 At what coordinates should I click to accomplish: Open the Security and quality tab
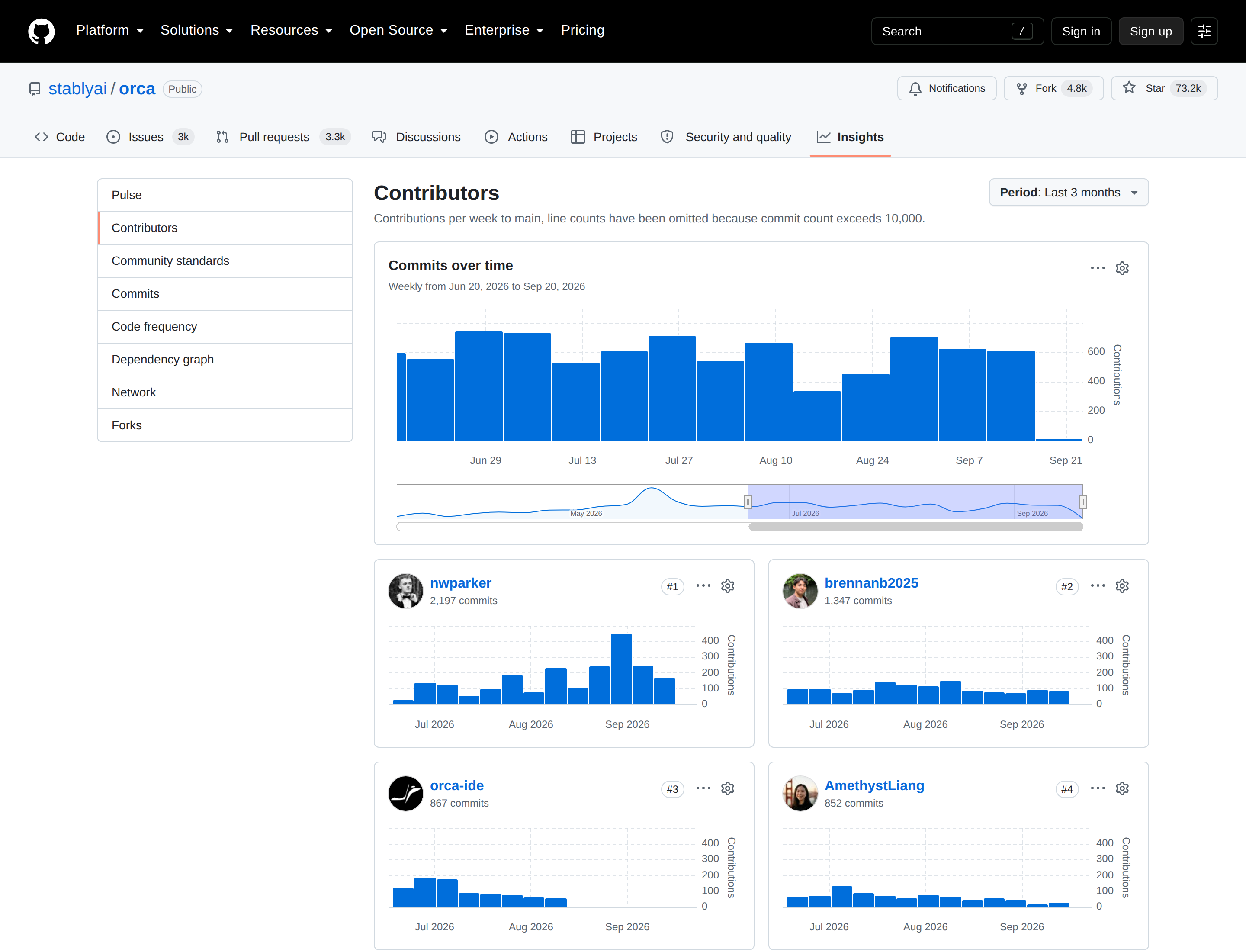(726, 137)
